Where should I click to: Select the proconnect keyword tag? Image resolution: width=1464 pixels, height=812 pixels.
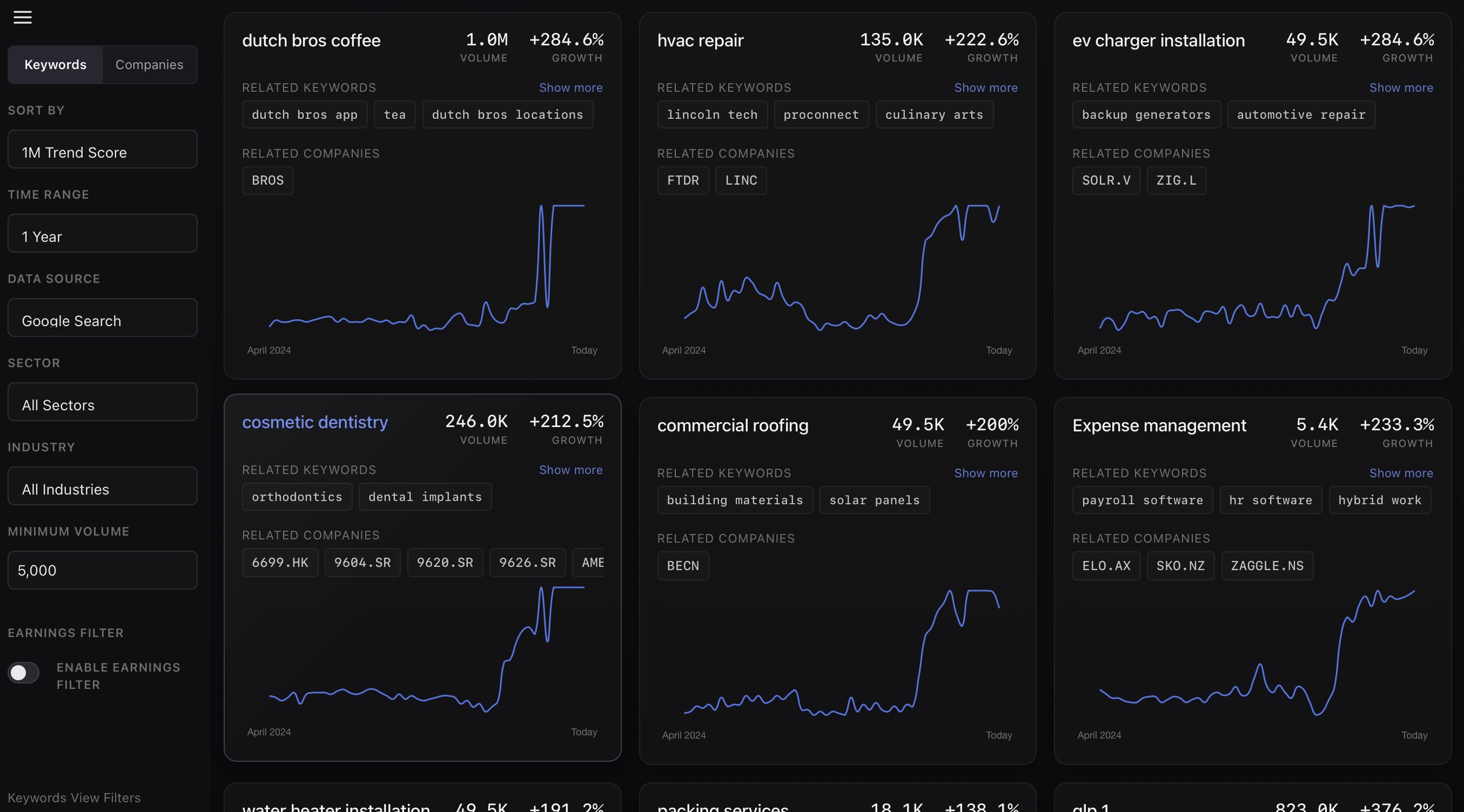[x=821, y=114]
